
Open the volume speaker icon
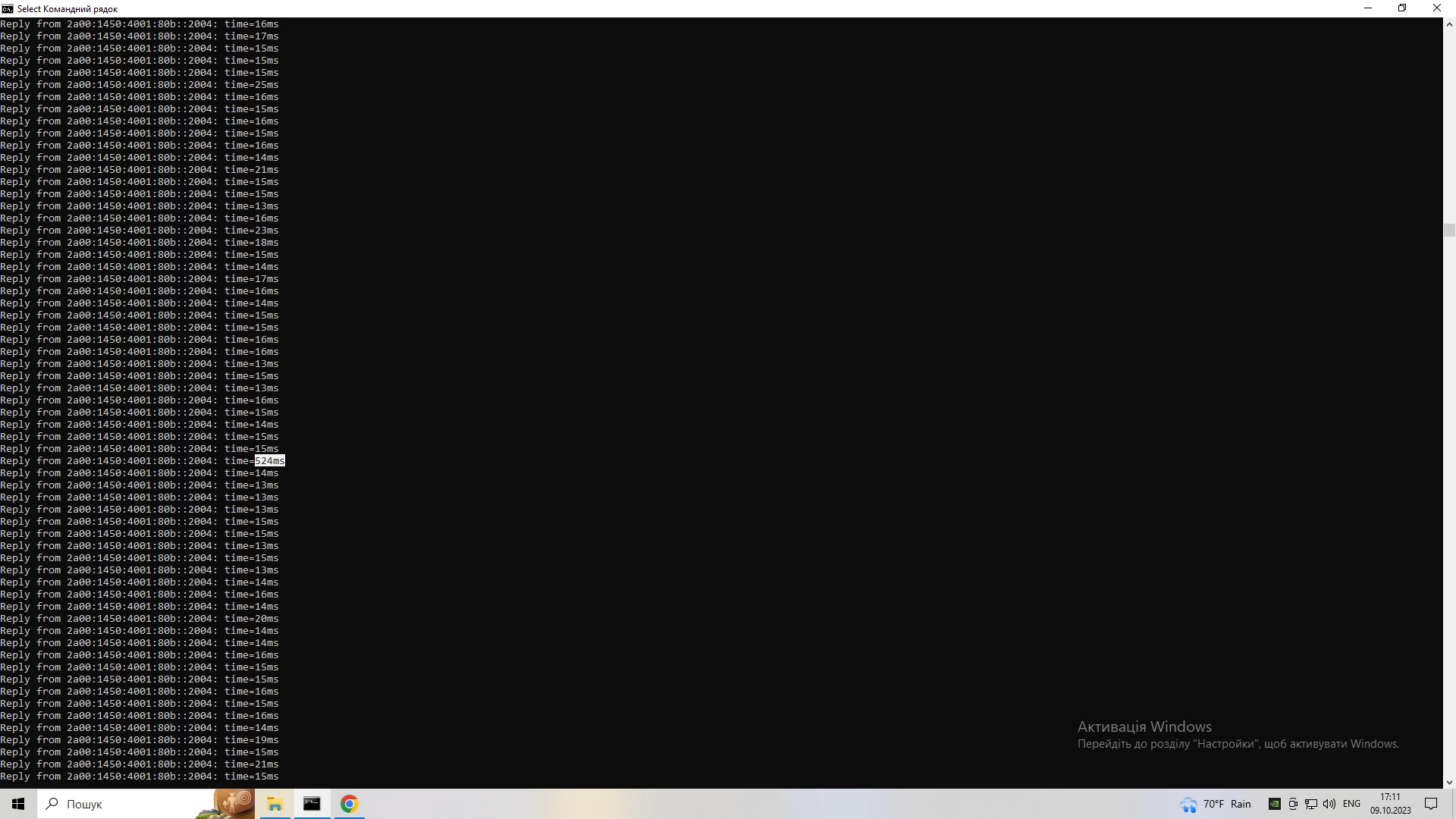[1329, 804]
